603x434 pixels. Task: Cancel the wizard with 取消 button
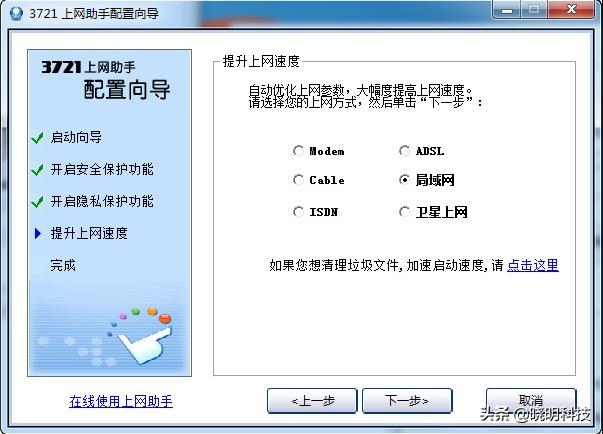point(531,401)
